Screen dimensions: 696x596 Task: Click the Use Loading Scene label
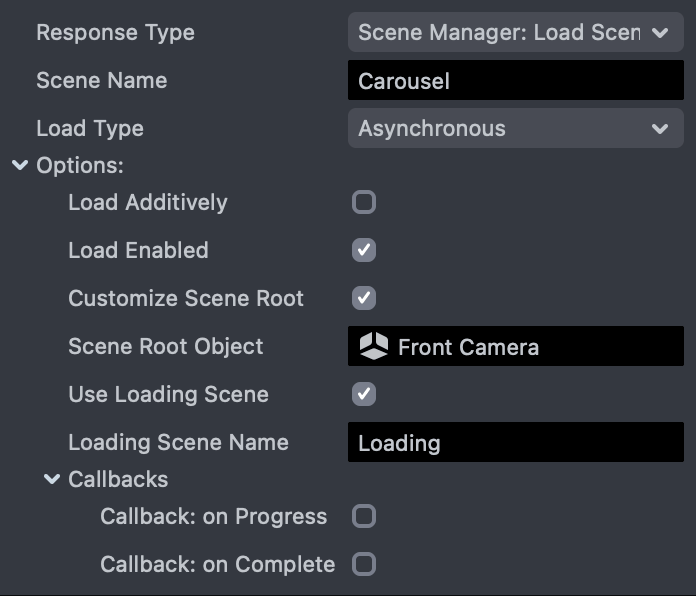point(168,394)
